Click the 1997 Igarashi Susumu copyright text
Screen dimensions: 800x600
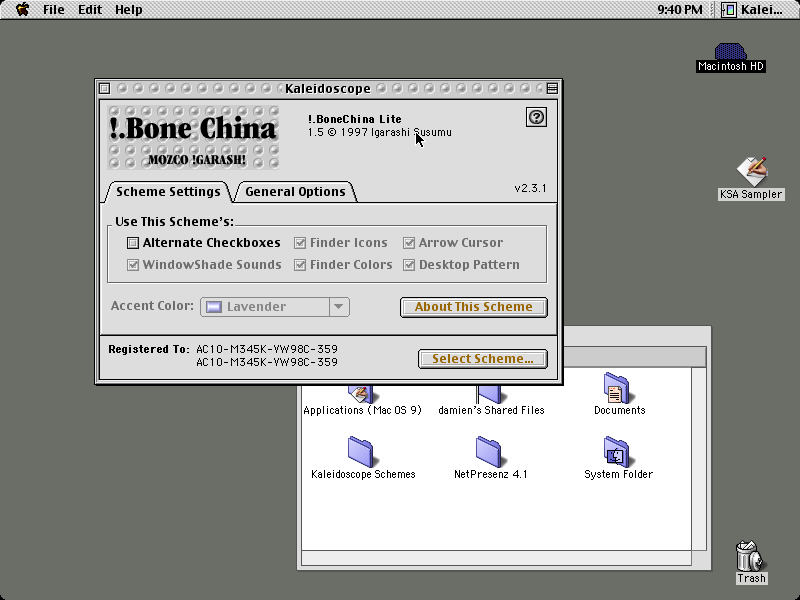[x=380, y=133]
